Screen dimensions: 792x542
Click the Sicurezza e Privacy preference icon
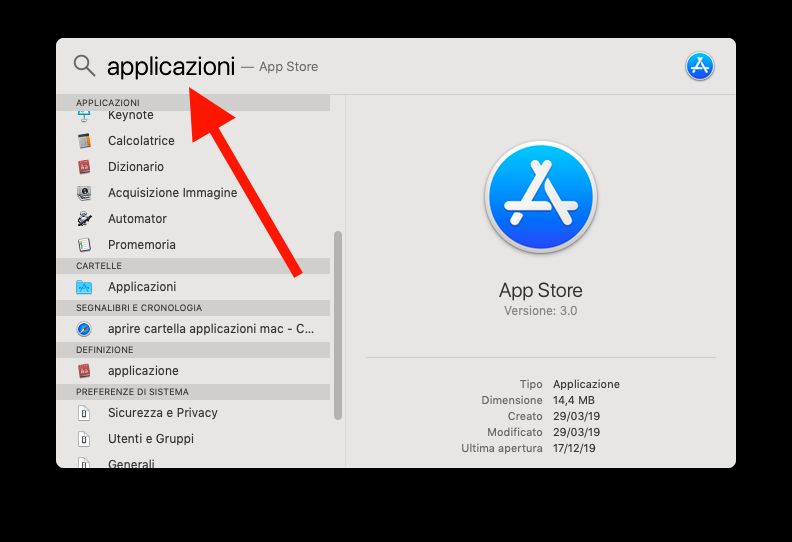[84, 413]
